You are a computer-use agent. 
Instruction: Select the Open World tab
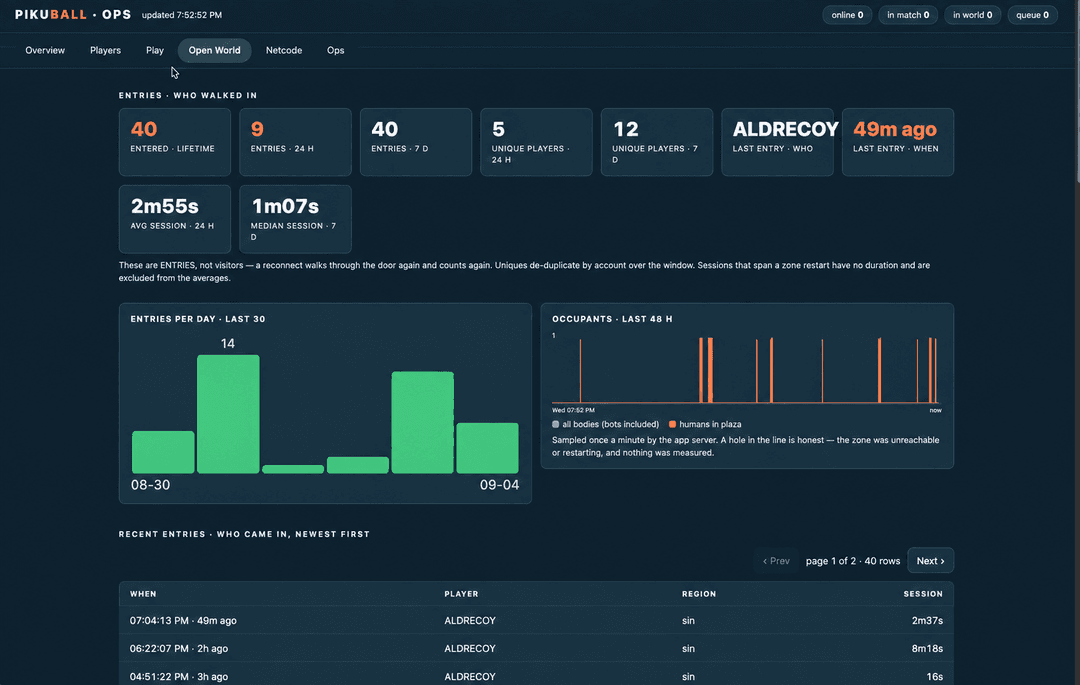coord(214,50)
